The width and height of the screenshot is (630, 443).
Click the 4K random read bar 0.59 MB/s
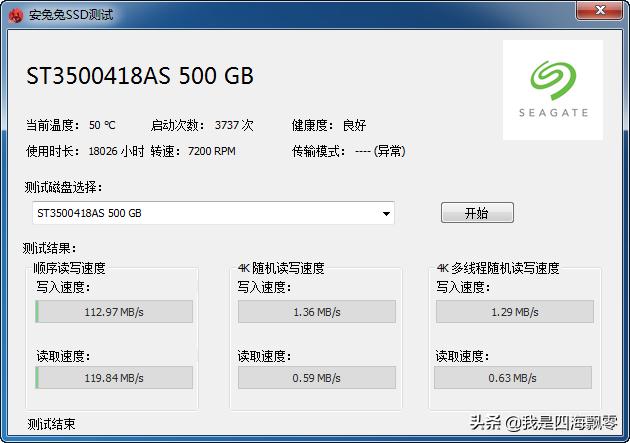click(317, 378)
